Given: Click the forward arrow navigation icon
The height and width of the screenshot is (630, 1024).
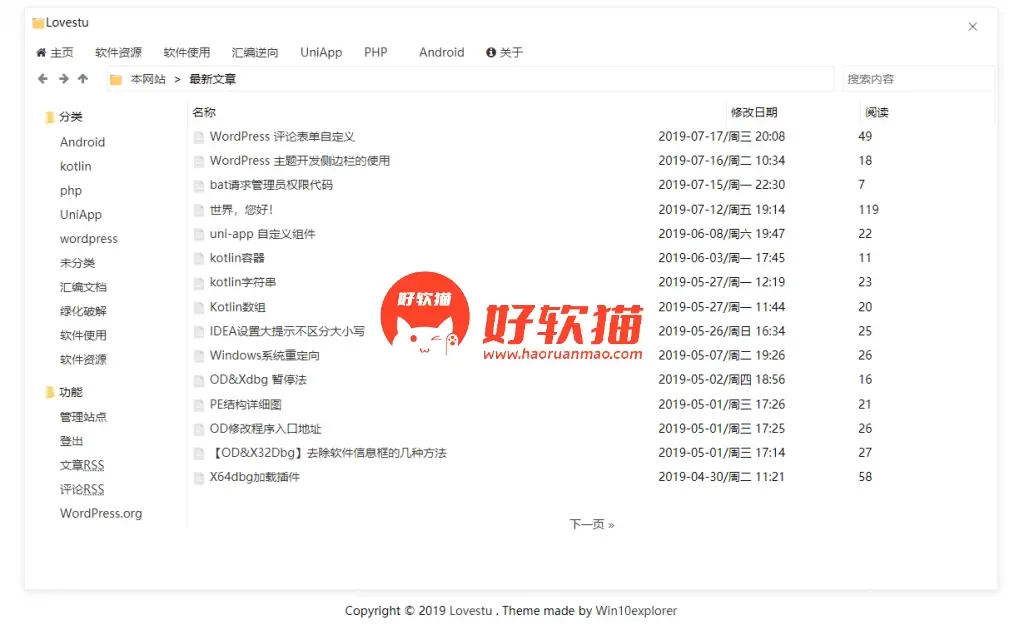Looking at the screenshot, I should click(x=63, y=79).
